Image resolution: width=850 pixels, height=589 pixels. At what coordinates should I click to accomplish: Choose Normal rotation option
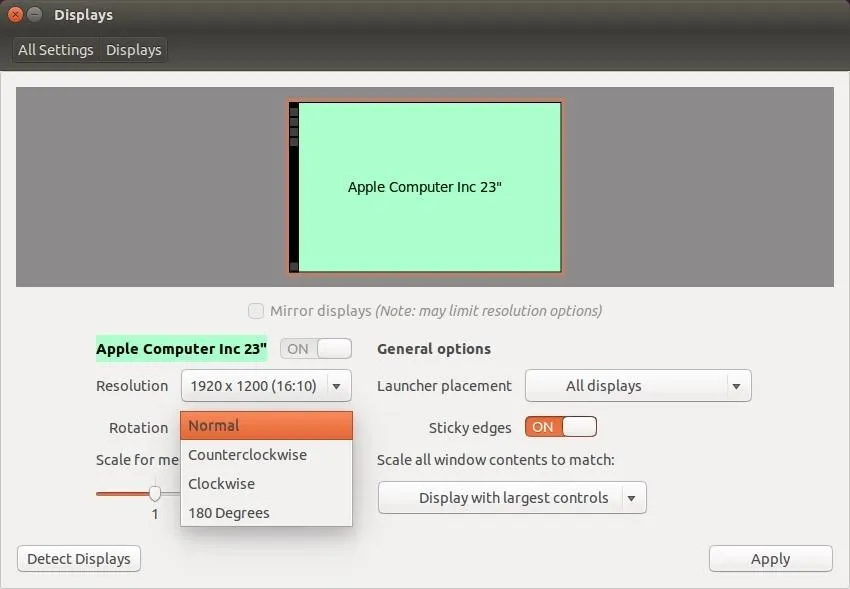point(266,425)
